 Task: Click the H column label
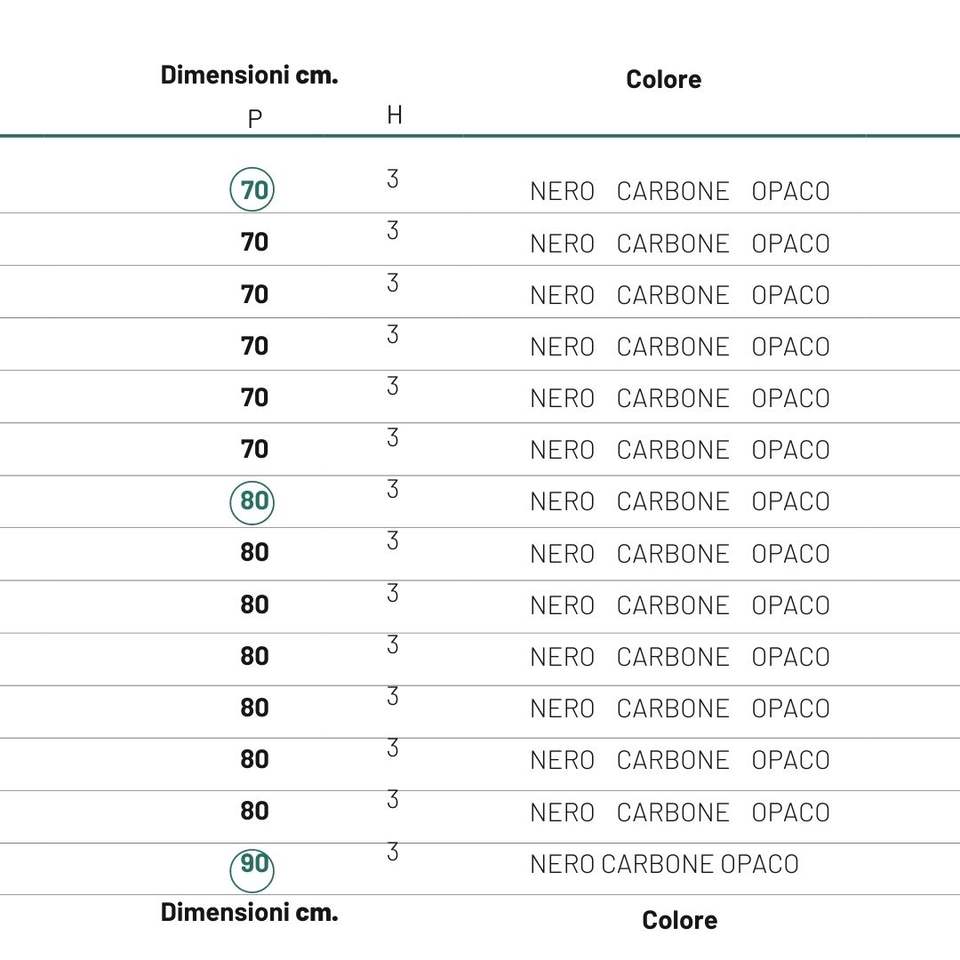click(x=394, y=115)
